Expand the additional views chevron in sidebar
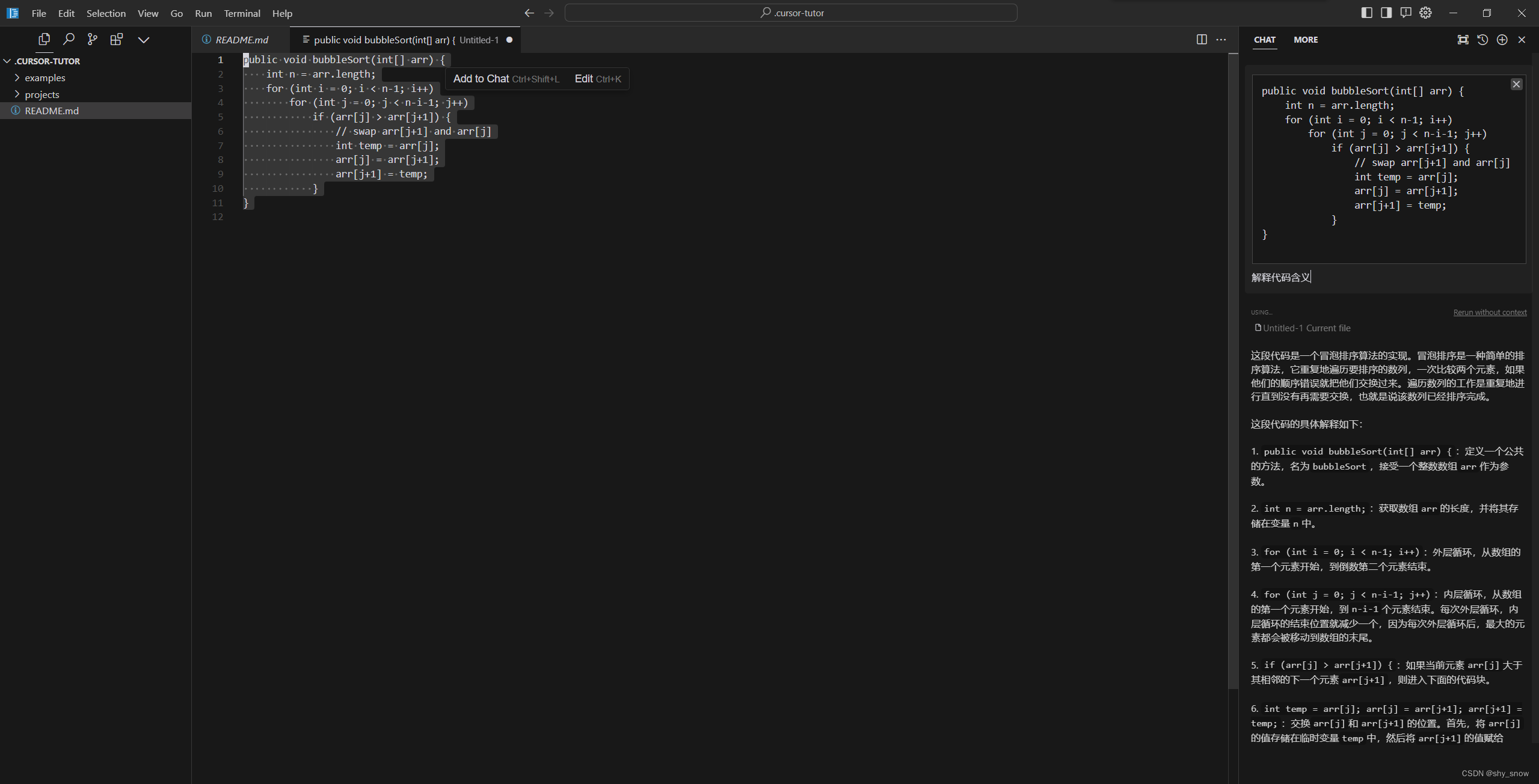 pos(143,40)
